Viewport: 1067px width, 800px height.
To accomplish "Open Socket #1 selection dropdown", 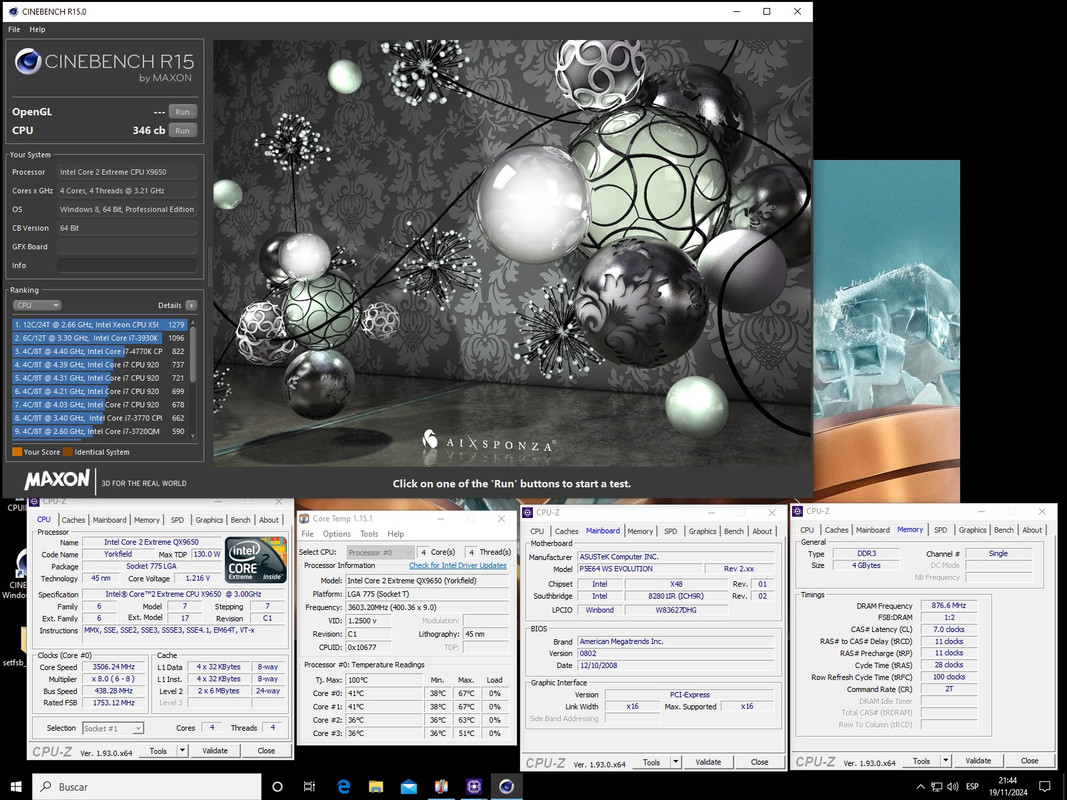I will (113, 729).
